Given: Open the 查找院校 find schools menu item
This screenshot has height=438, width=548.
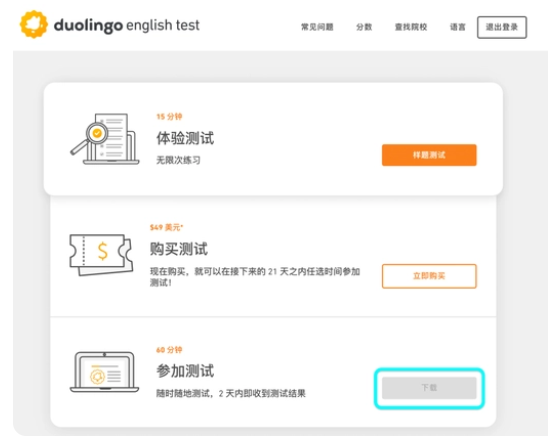Looking at the screenshot, I should pyautogui.click(x=411, y=27).
